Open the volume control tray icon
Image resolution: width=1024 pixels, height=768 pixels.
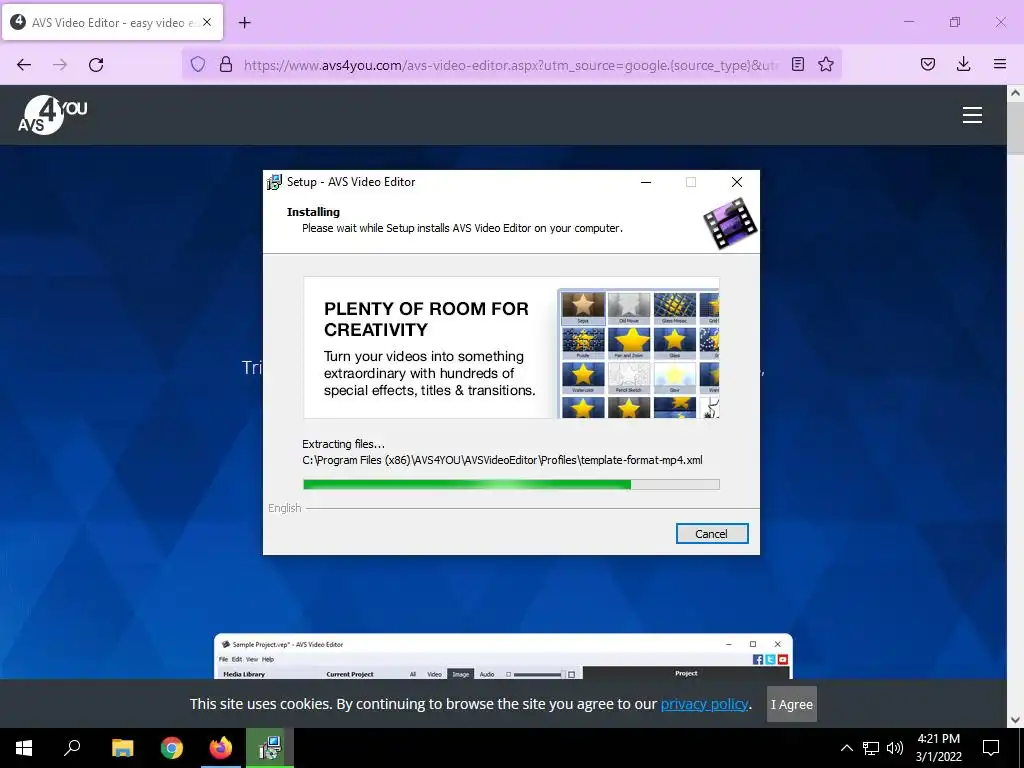pyautogui.click(x=895, y=748)
